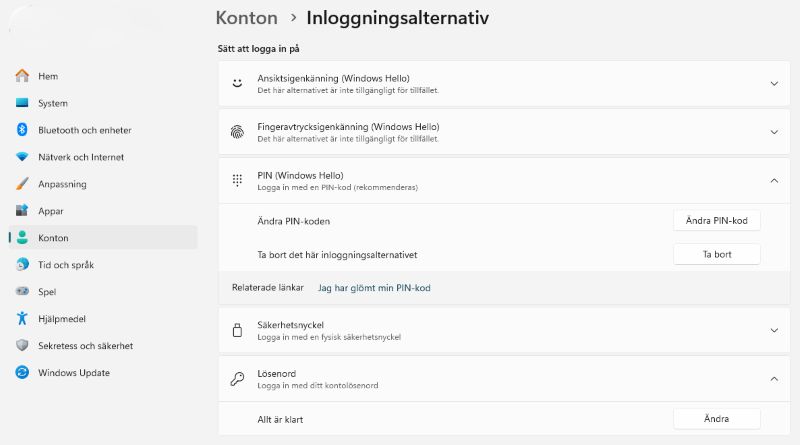
Task: Open the Hem settings page
Action: (103, 76)
